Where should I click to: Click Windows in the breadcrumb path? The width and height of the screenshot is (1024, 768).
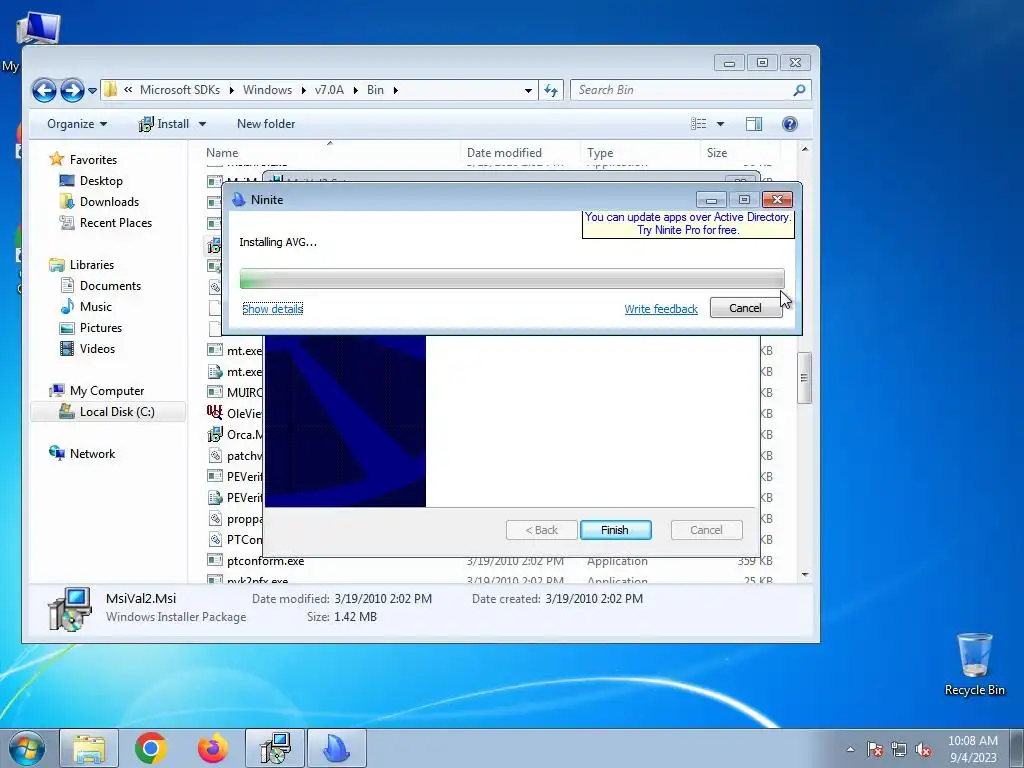(267, 90)
